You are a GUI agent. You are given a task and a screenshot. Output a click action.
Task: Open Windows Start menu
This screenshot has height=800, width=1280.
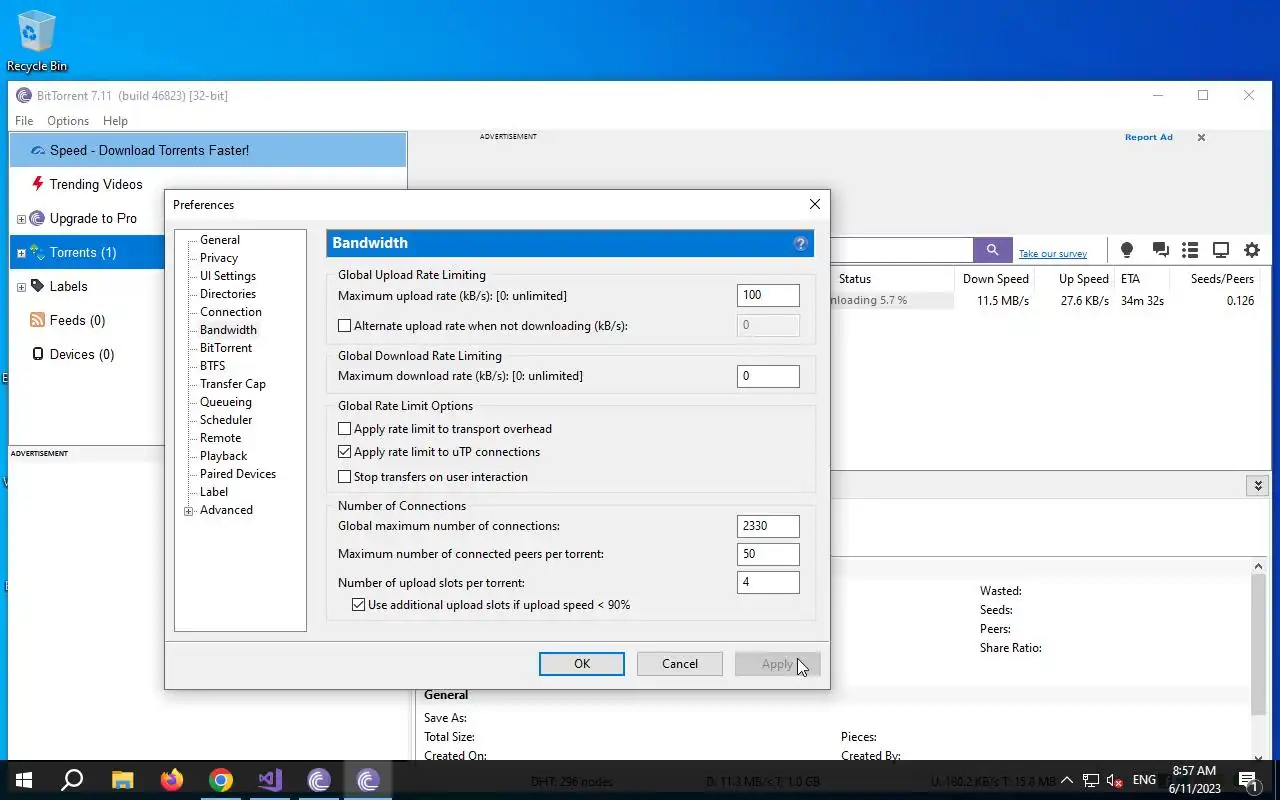tap(24, 780)
